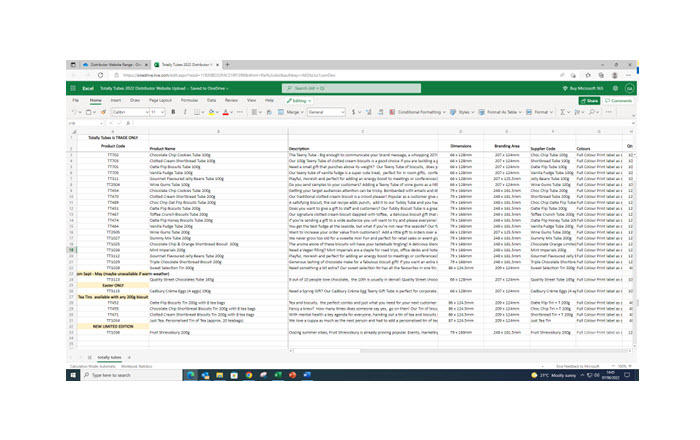The image size is (700, 440).
Task: Open the Edge icon on the taskbar
Action: pyautogui.click(x=191, y=375)
